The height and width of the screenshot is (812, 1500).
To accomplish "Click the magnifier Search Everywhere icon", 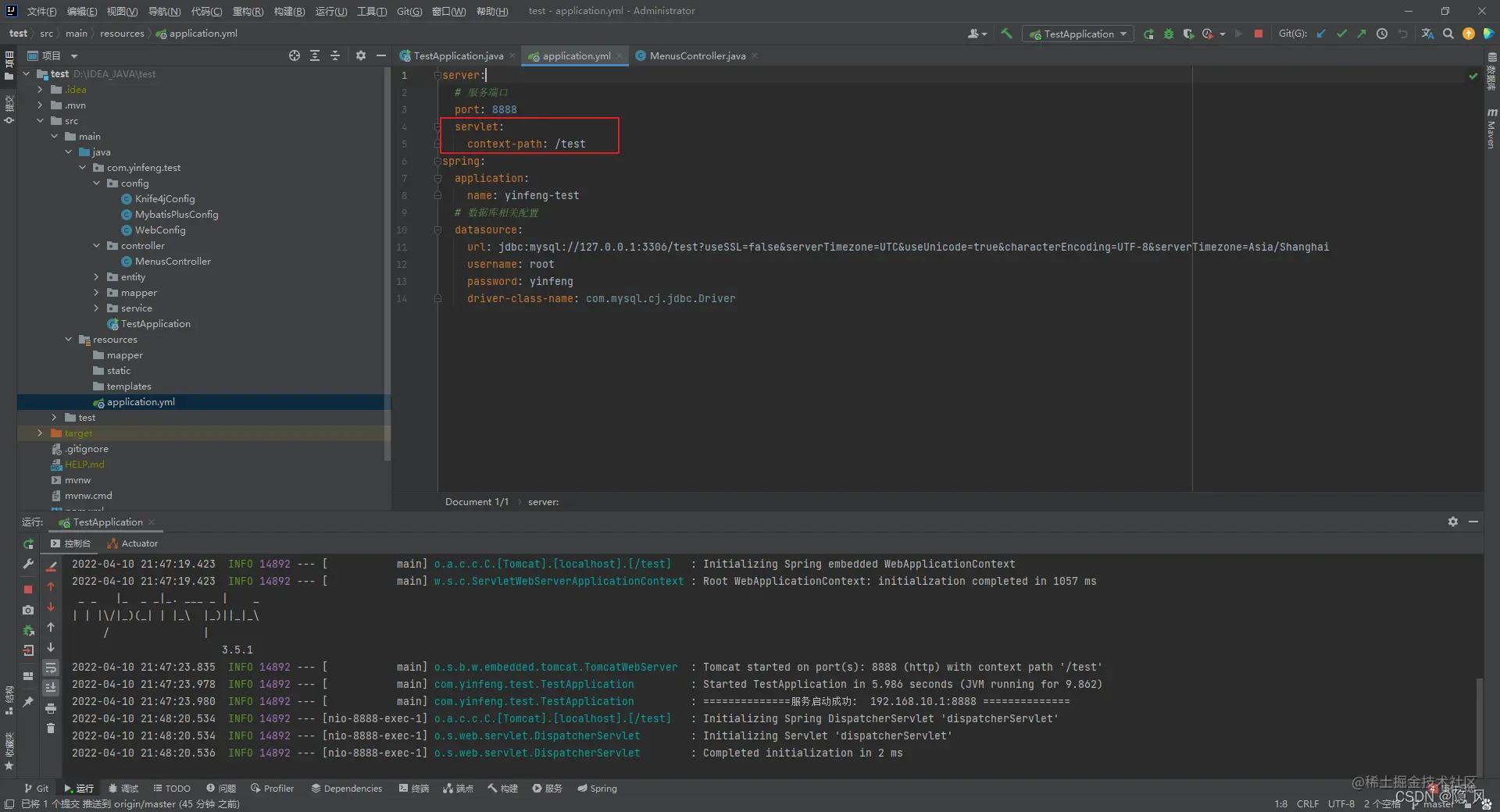I will click(1448, 34).
